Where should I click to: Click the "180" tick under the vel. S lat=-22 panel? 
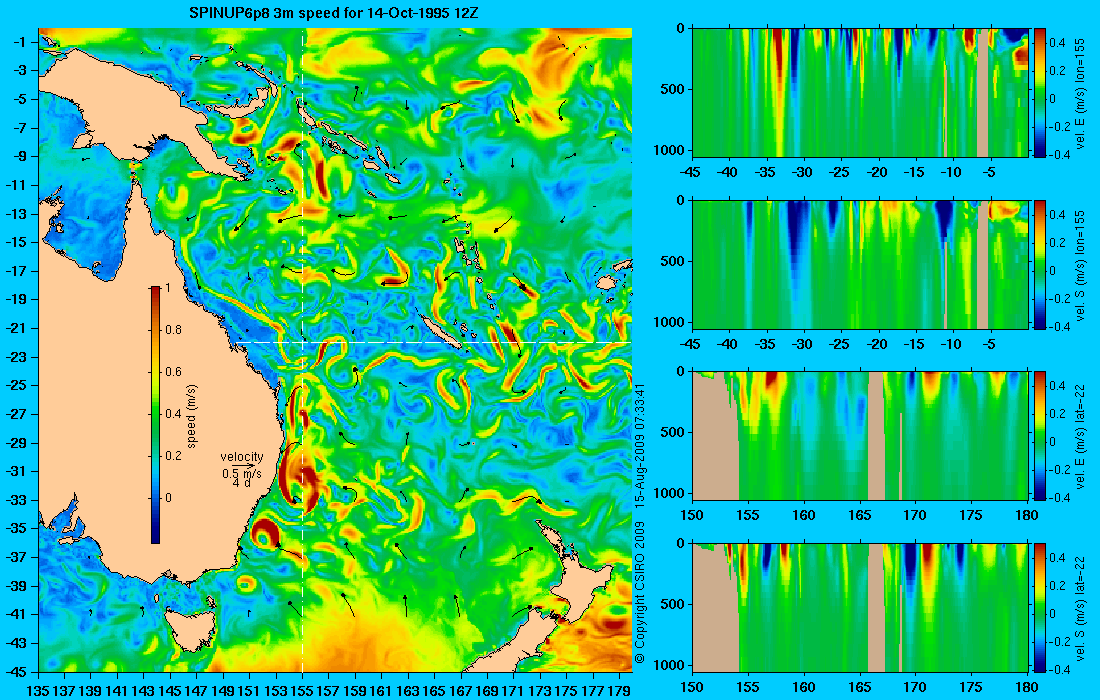(x=1026, y=687)
